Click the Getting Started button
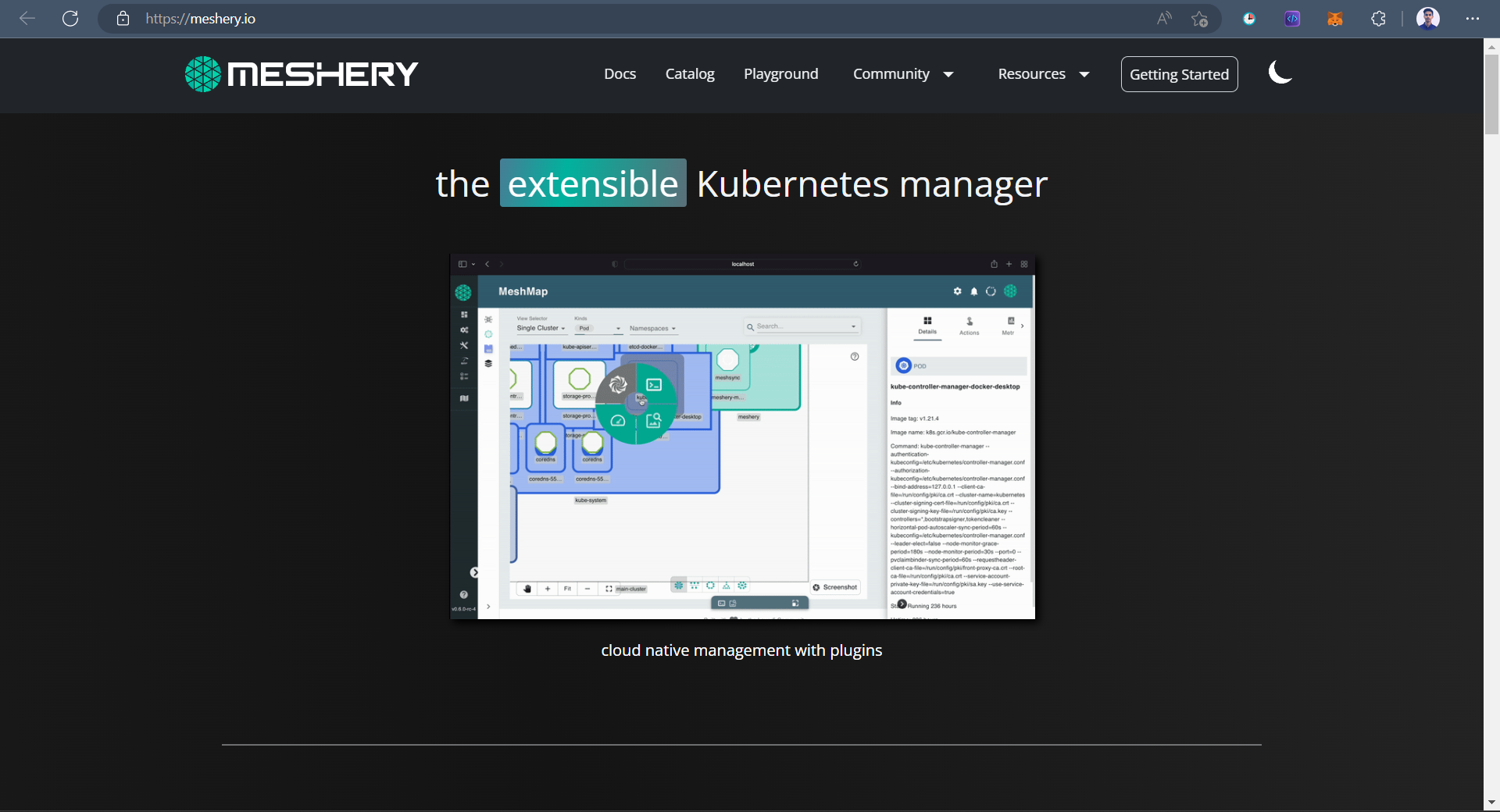Viewport: 1500px width, 812px height. [x=1179, y=74]
